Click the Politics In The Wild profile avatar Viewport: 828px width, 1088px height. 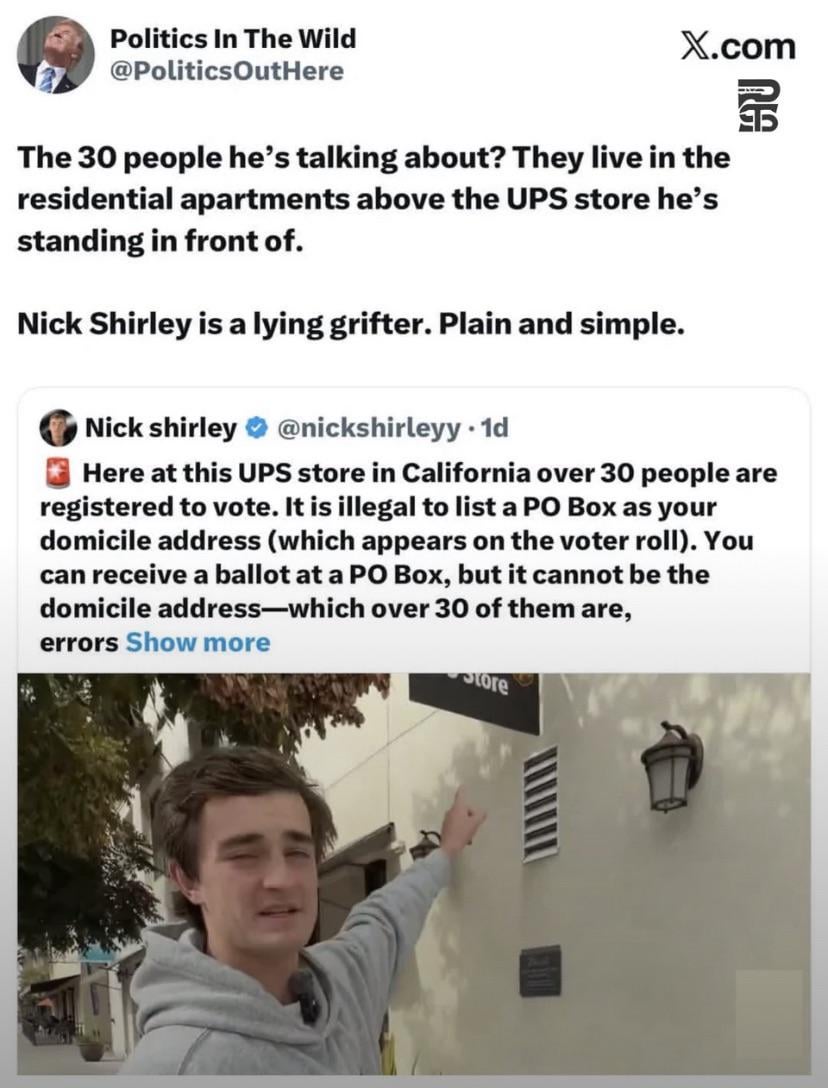coord(56,56)
